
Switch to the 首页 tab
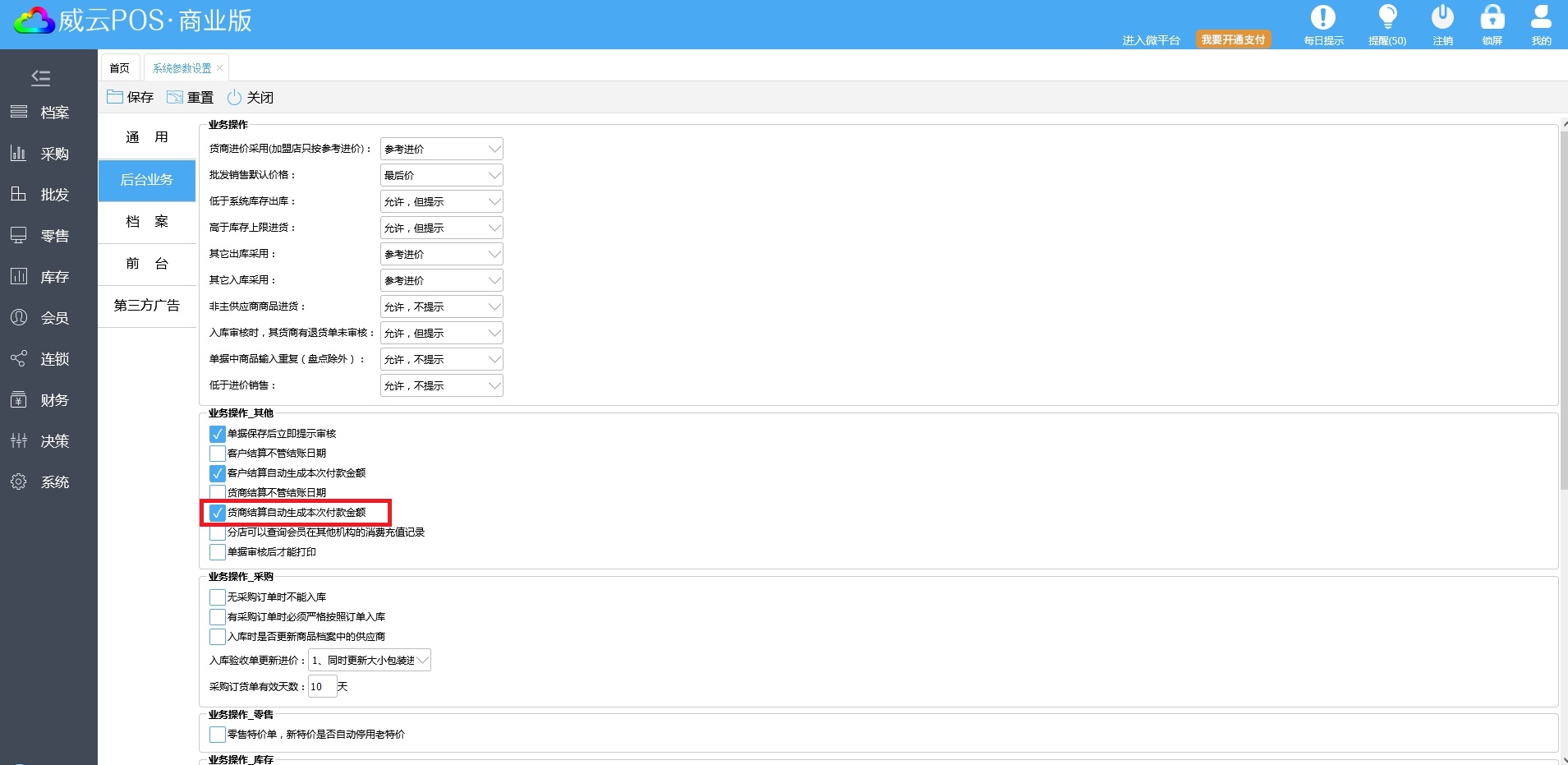tap(120, 68)
